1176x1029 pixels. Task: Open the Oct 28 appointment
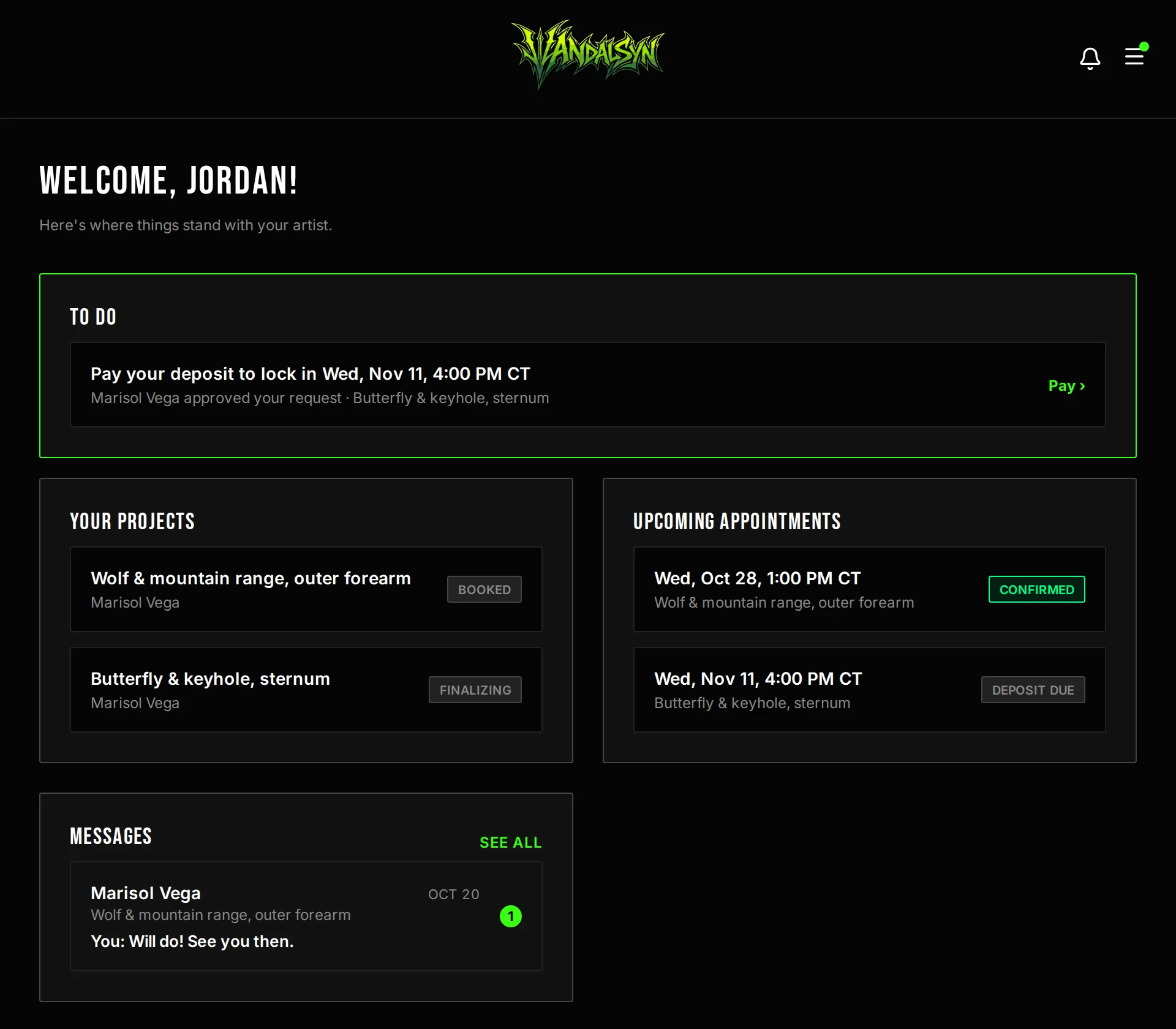[x=870, y=589]
